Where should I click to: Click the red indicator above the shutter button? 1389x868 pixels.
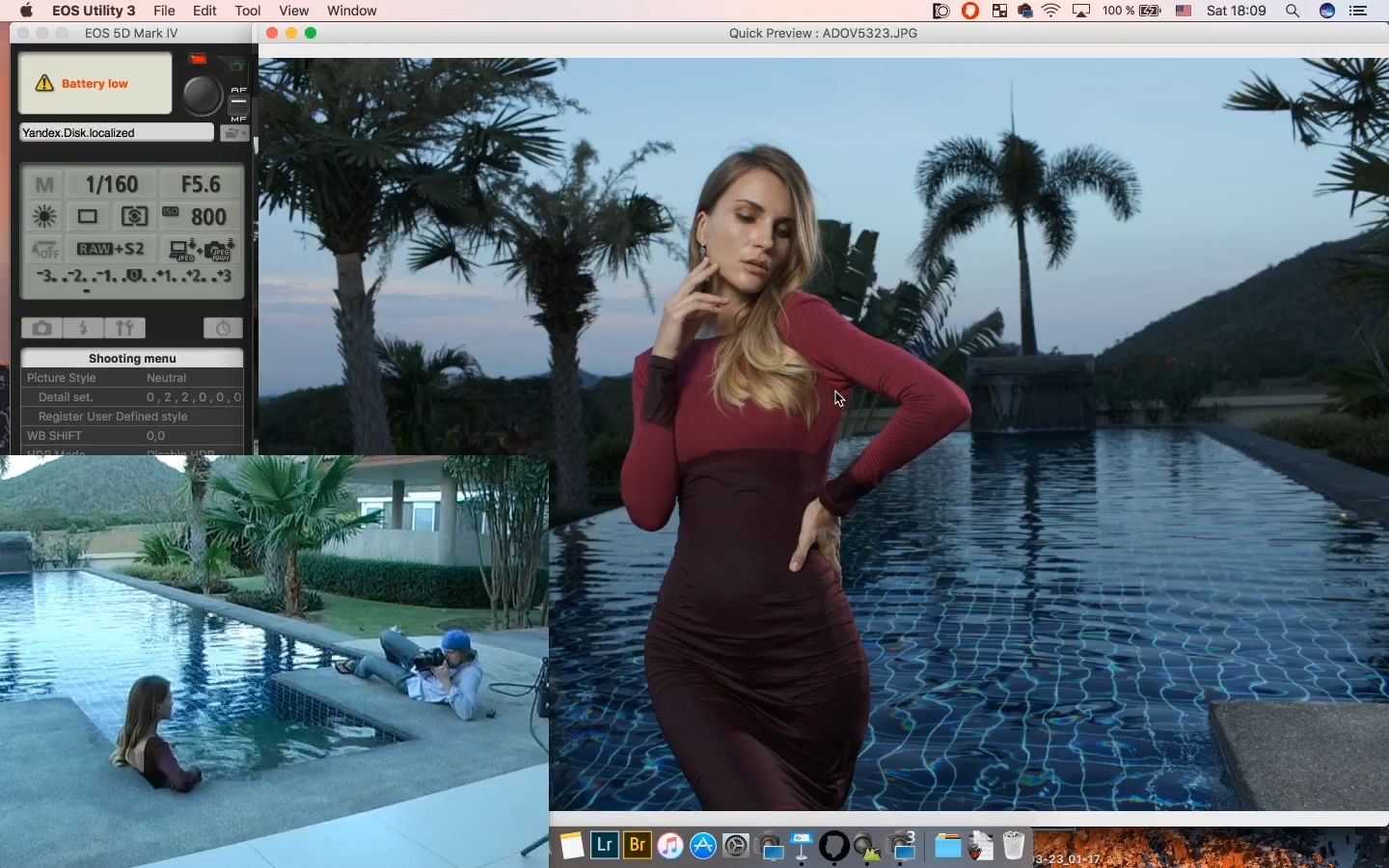click(198, 60)
